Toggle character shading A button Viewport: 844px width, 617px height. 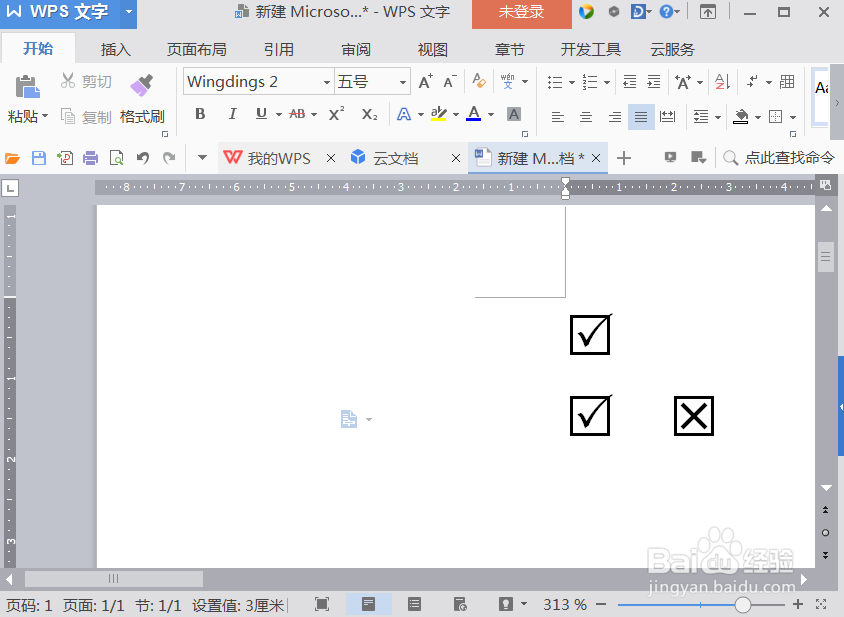click(x=514, y=114)
